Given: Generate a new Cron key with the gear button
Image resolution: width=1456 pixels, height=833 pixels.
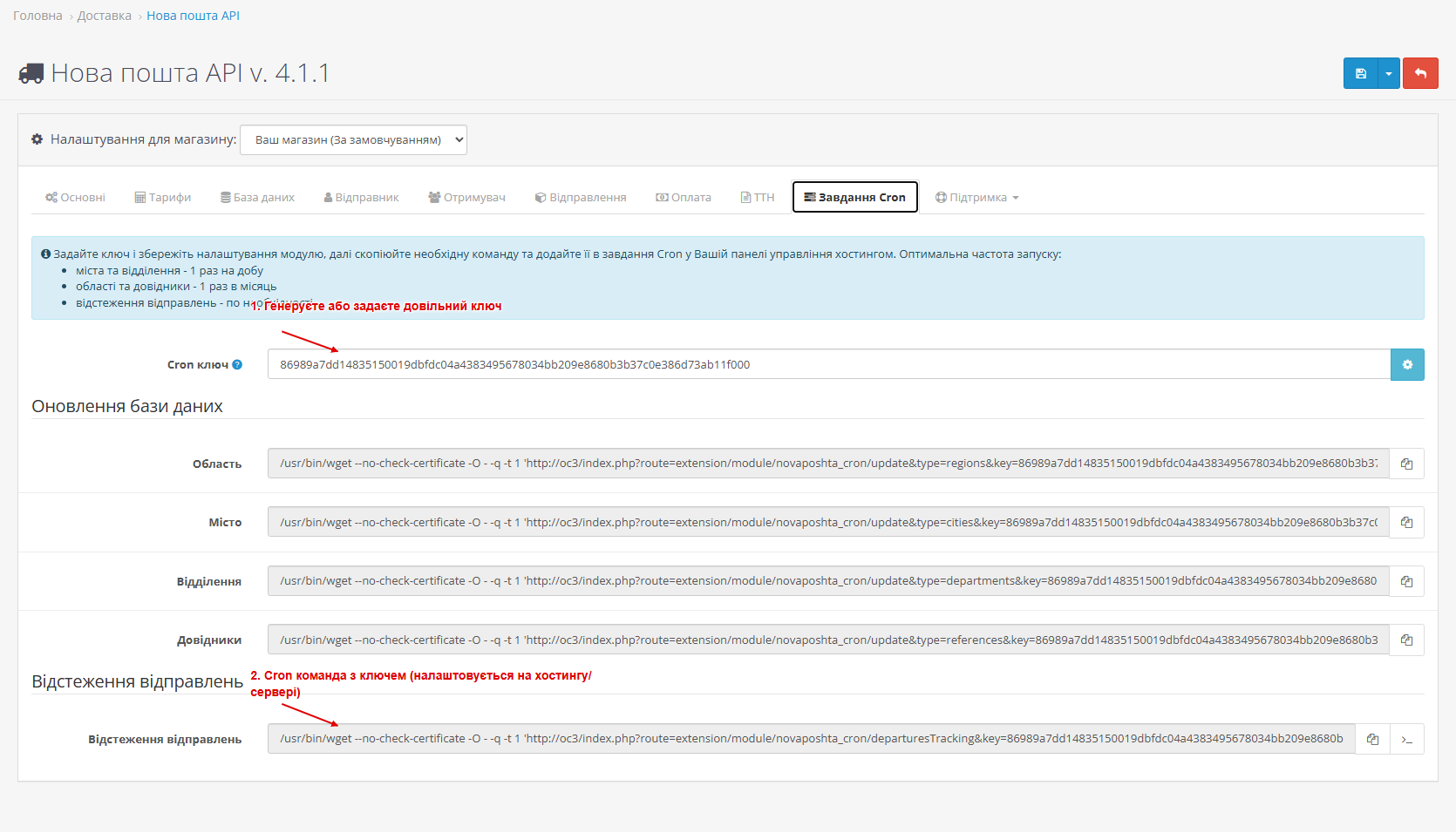Looking at the screenshot, I should click(1407, 364).
